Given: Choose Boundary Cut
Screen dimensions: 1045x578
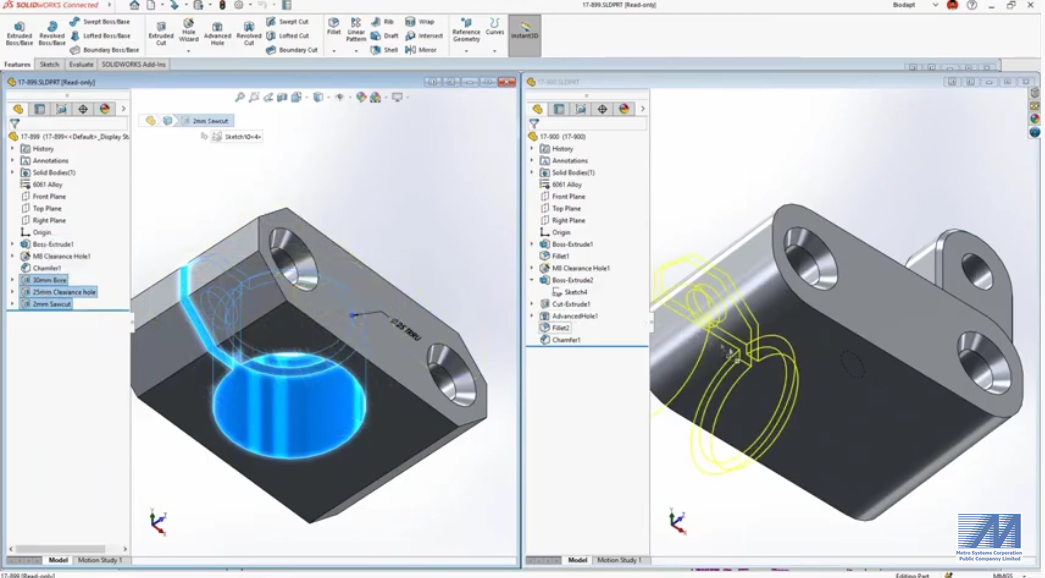Looking at the screenshot, I should 292,49.
